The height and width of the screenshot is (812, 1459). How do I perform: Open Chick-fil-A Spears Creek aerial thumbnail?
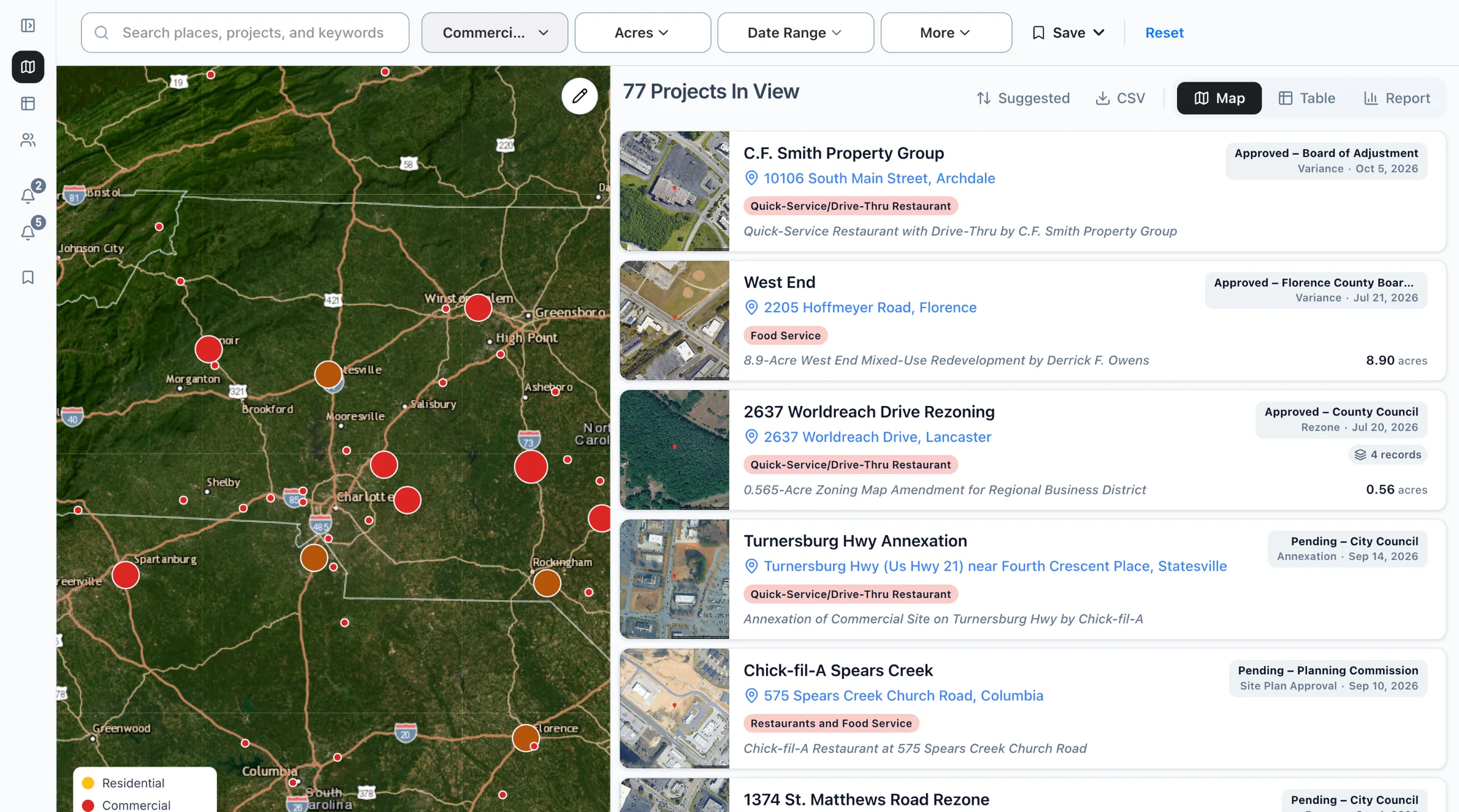tap(674, 709)
